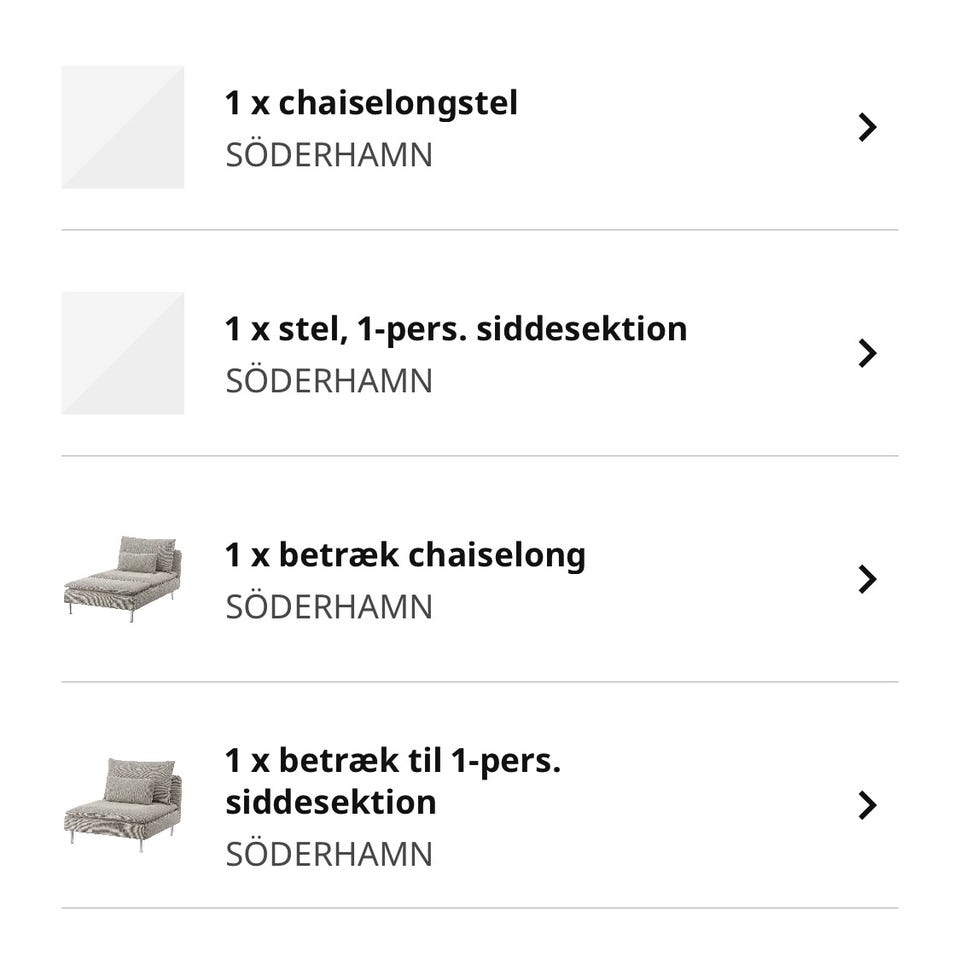
Task: Click SÖDERHAMN under stel, 1-pers. siddesektion
Action: click(329, 382)
